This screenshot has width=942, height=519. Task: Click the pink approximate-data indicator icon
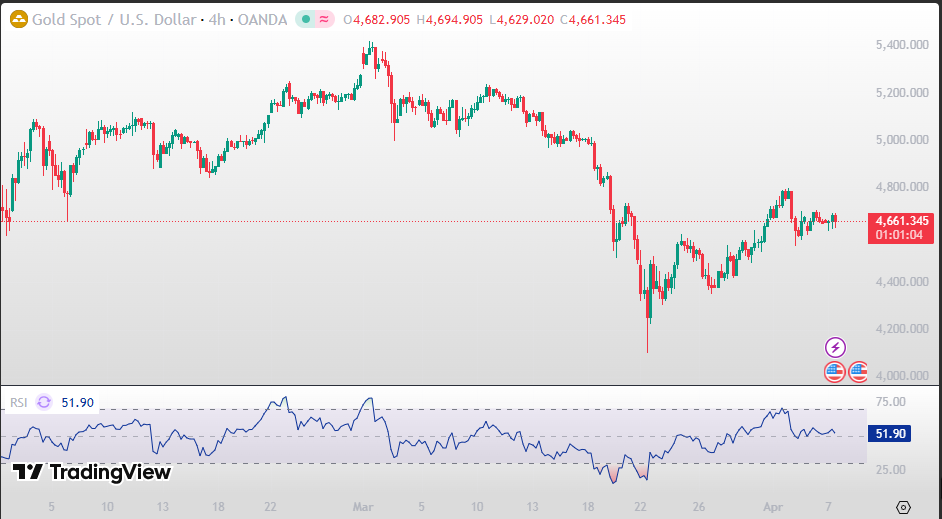325,19
